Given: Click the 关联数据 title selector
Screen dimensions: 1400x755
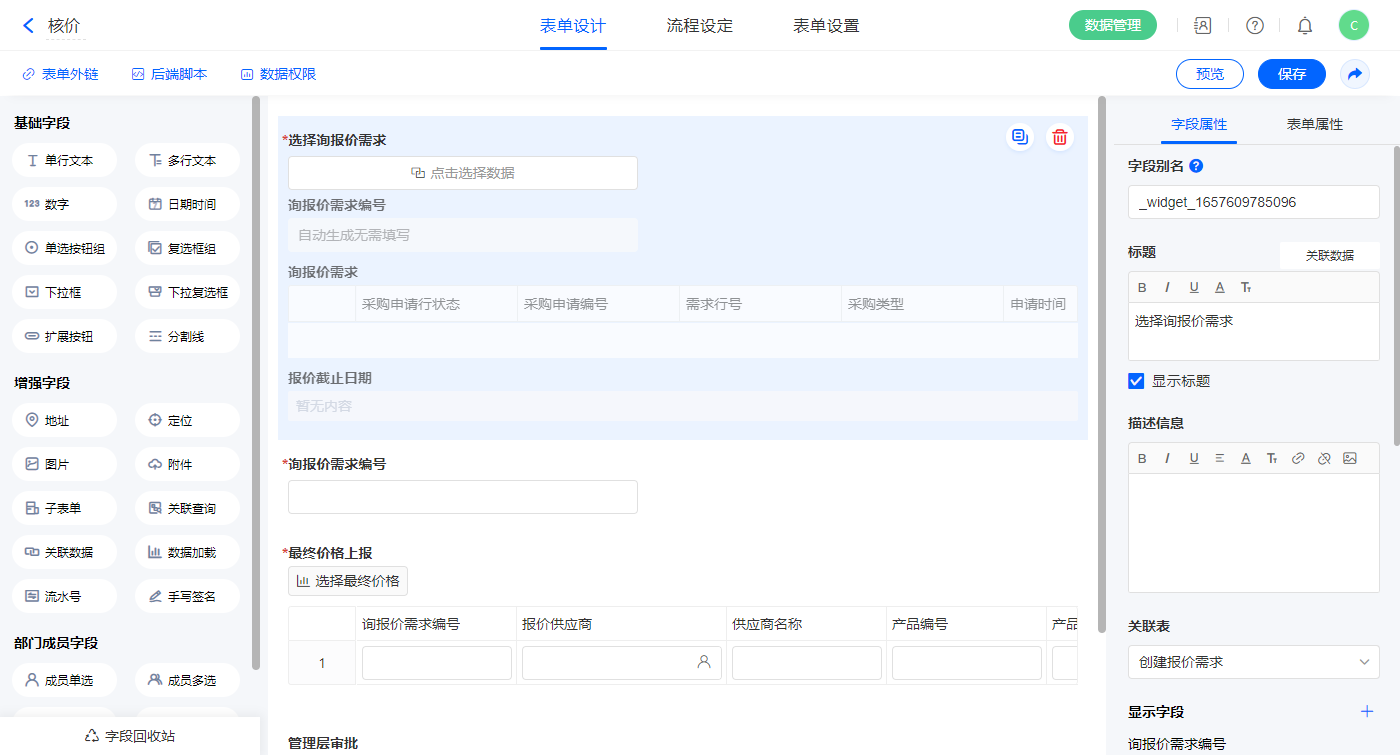Looking at the screenshot, I should 1329,255.
